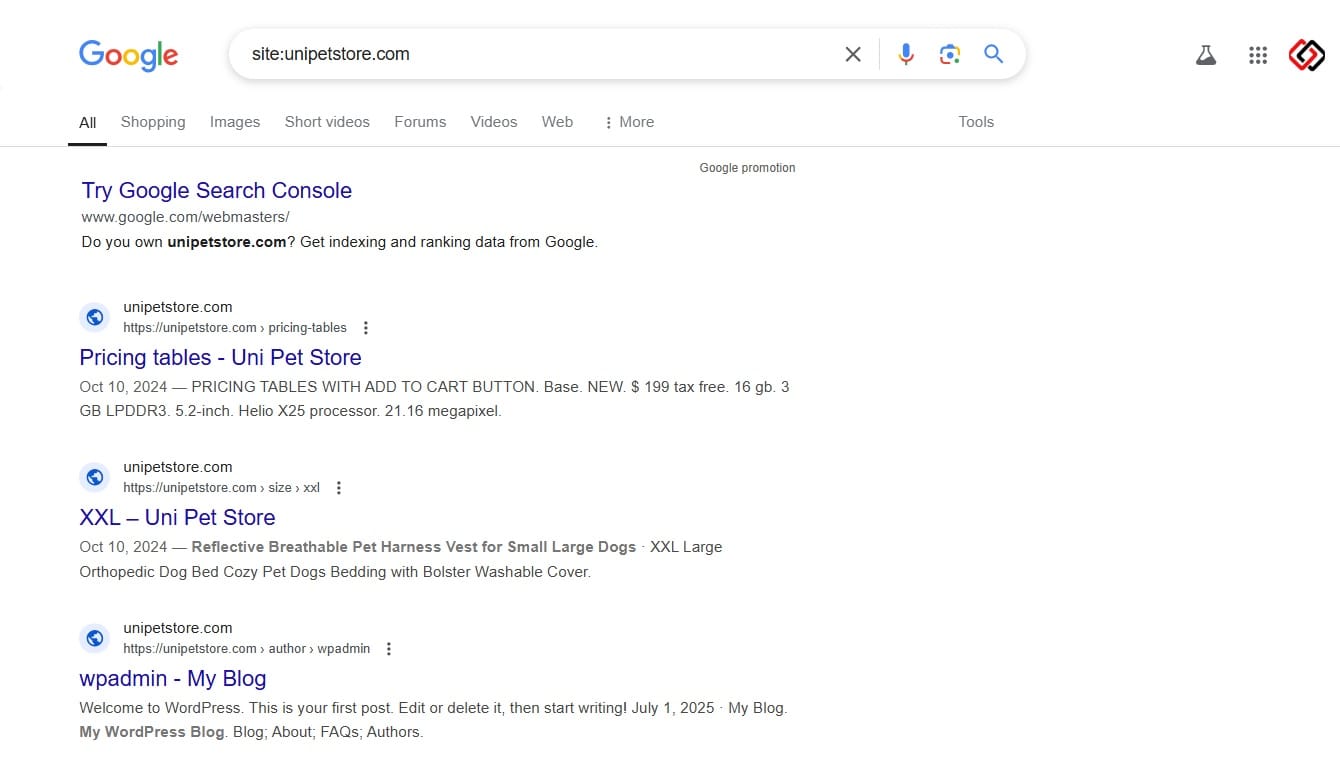
Task: Click the search query input field
Action: pos(540,54)
